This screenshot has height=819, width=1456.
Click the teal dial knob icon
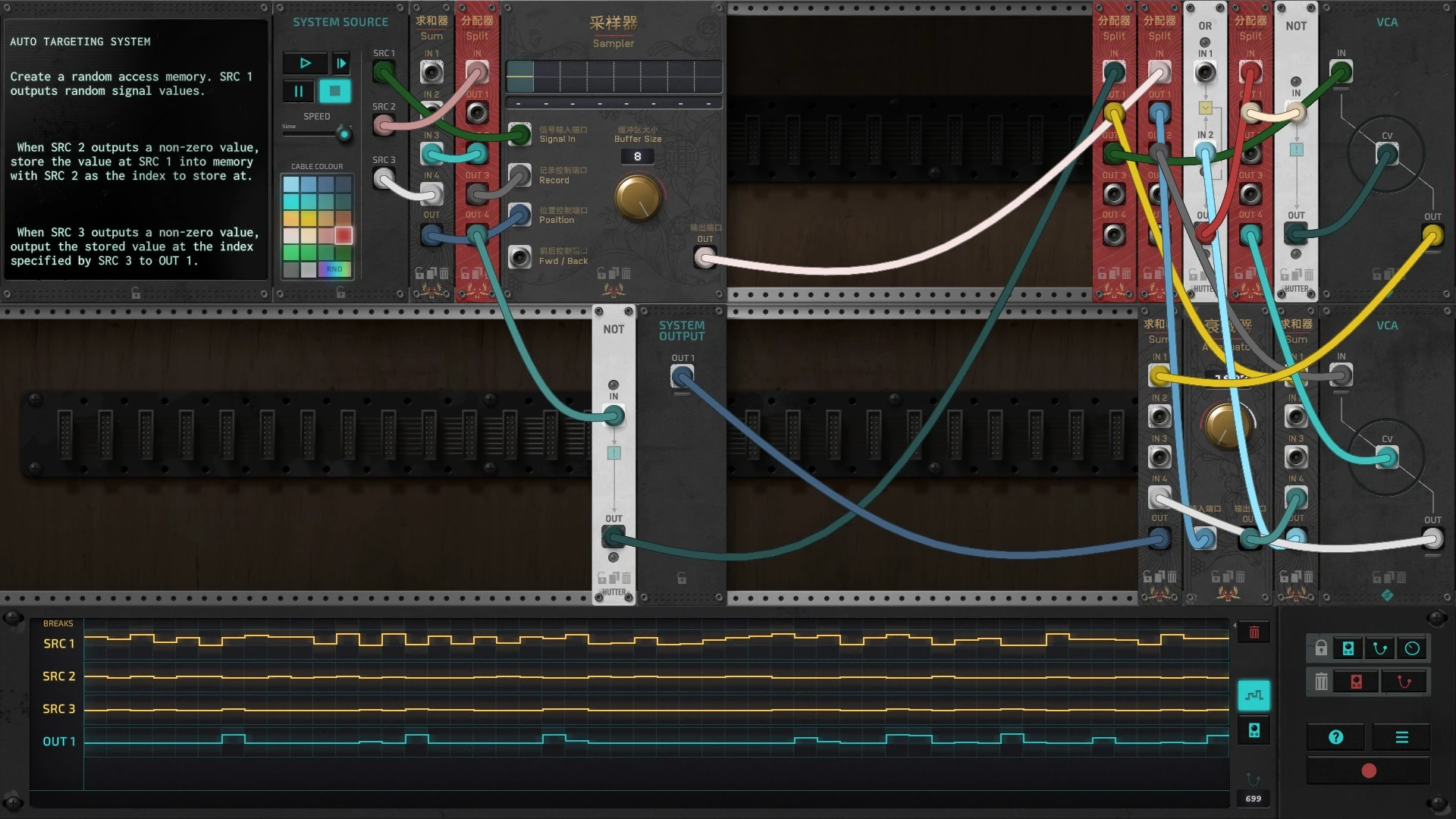pyautogui.click(x=1412, y=648)
